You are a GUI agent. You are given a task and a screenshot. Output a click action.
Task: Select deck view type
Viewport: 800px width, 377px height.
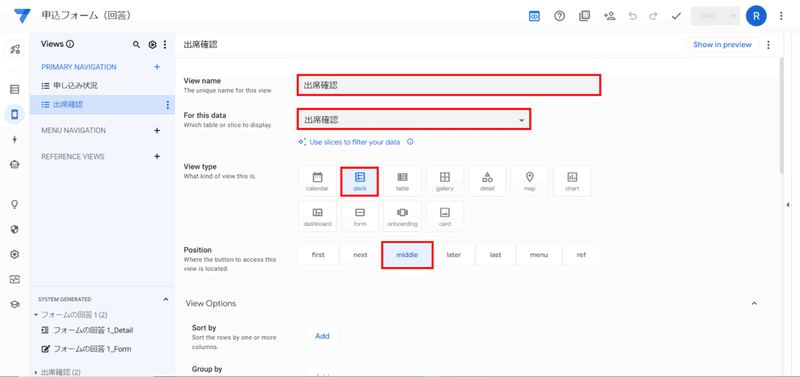(x=360, y=181)
